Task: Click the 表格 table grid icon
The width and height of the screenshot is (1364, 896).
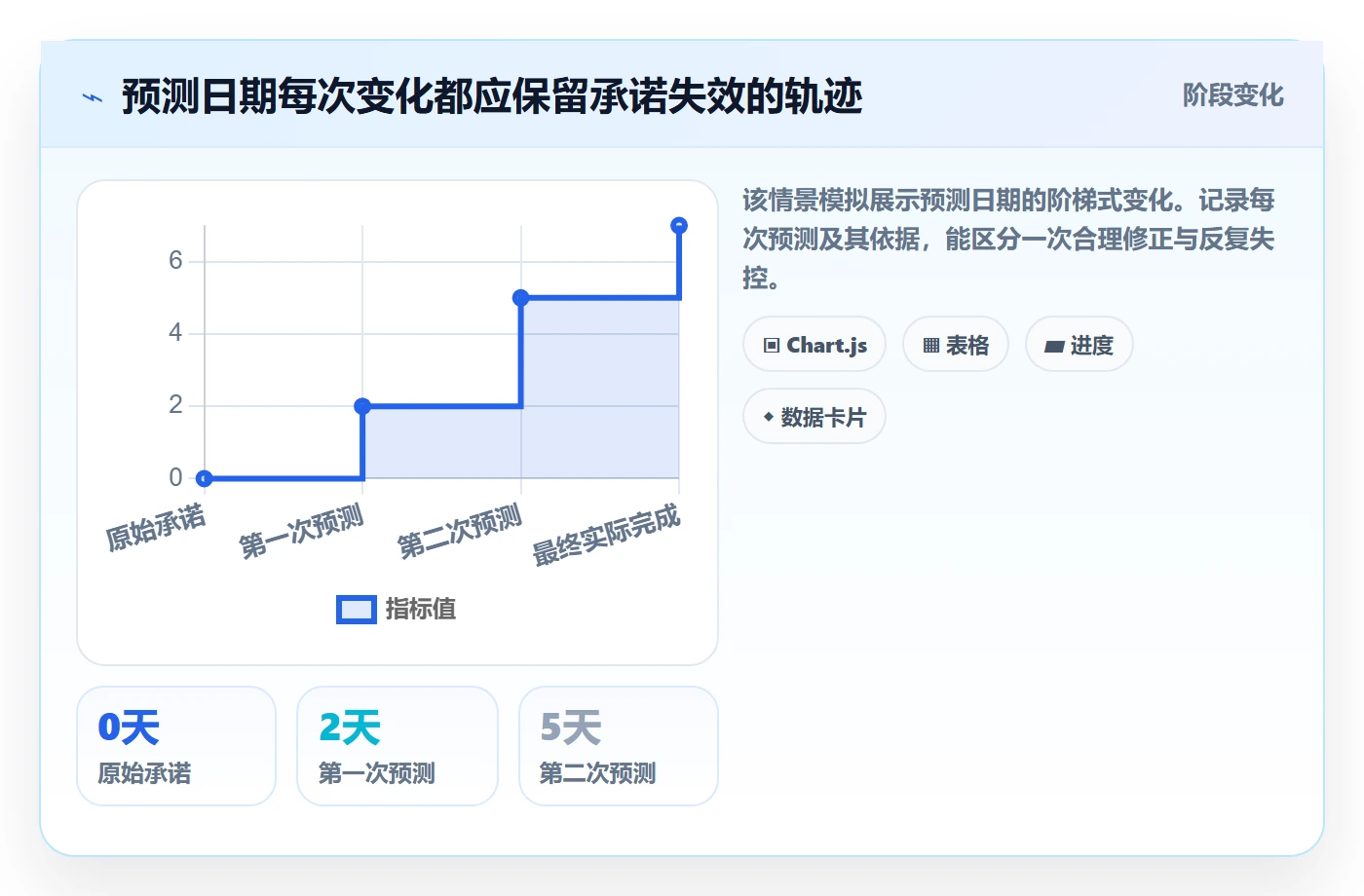Action: [931, 346]
